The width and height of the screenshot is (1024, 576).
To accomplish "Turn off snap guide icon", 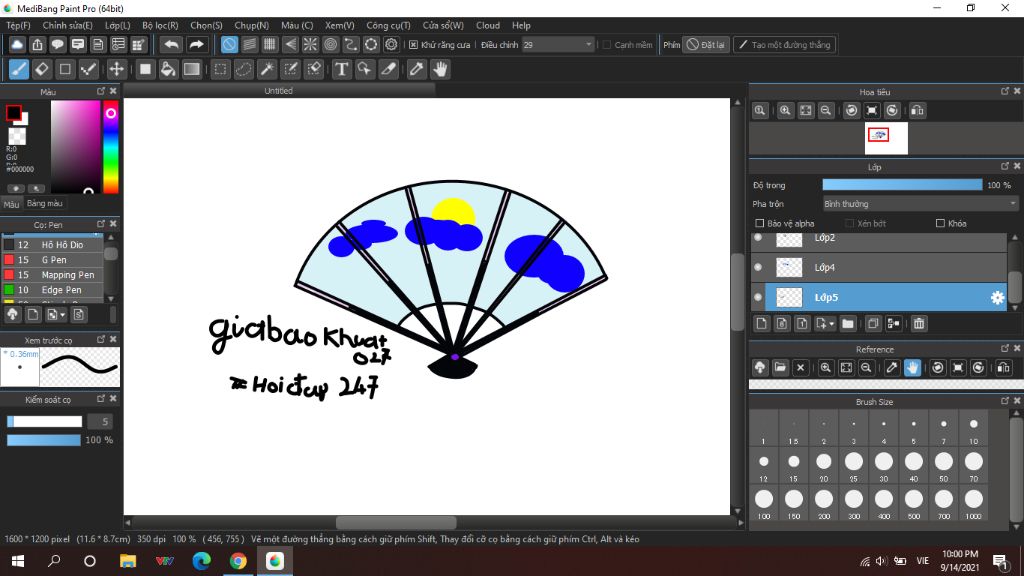I will (229, 44).
